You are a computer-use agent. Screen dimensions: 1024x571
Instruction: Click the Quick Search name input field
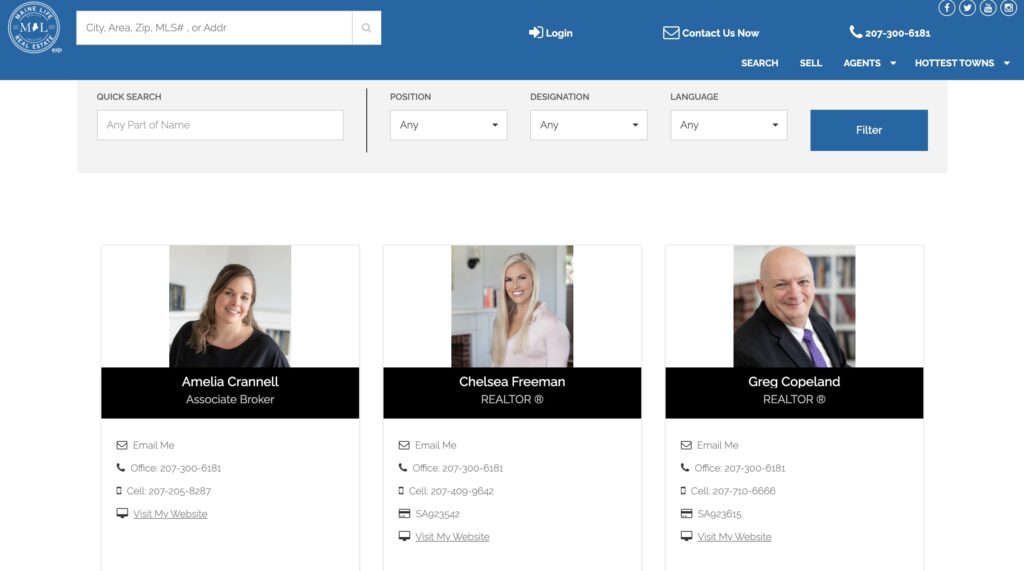tap(219, 125)
